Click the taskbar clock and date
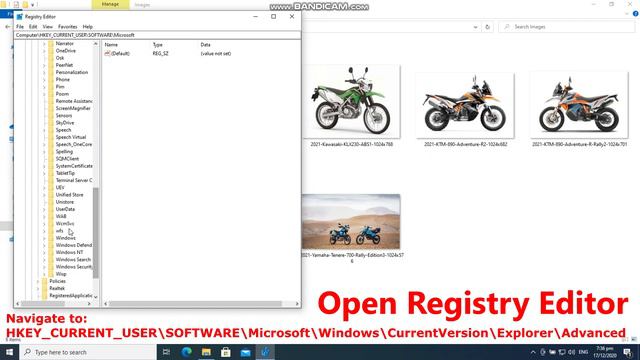Viewport: 640px width, 360px height. (604, 352)
